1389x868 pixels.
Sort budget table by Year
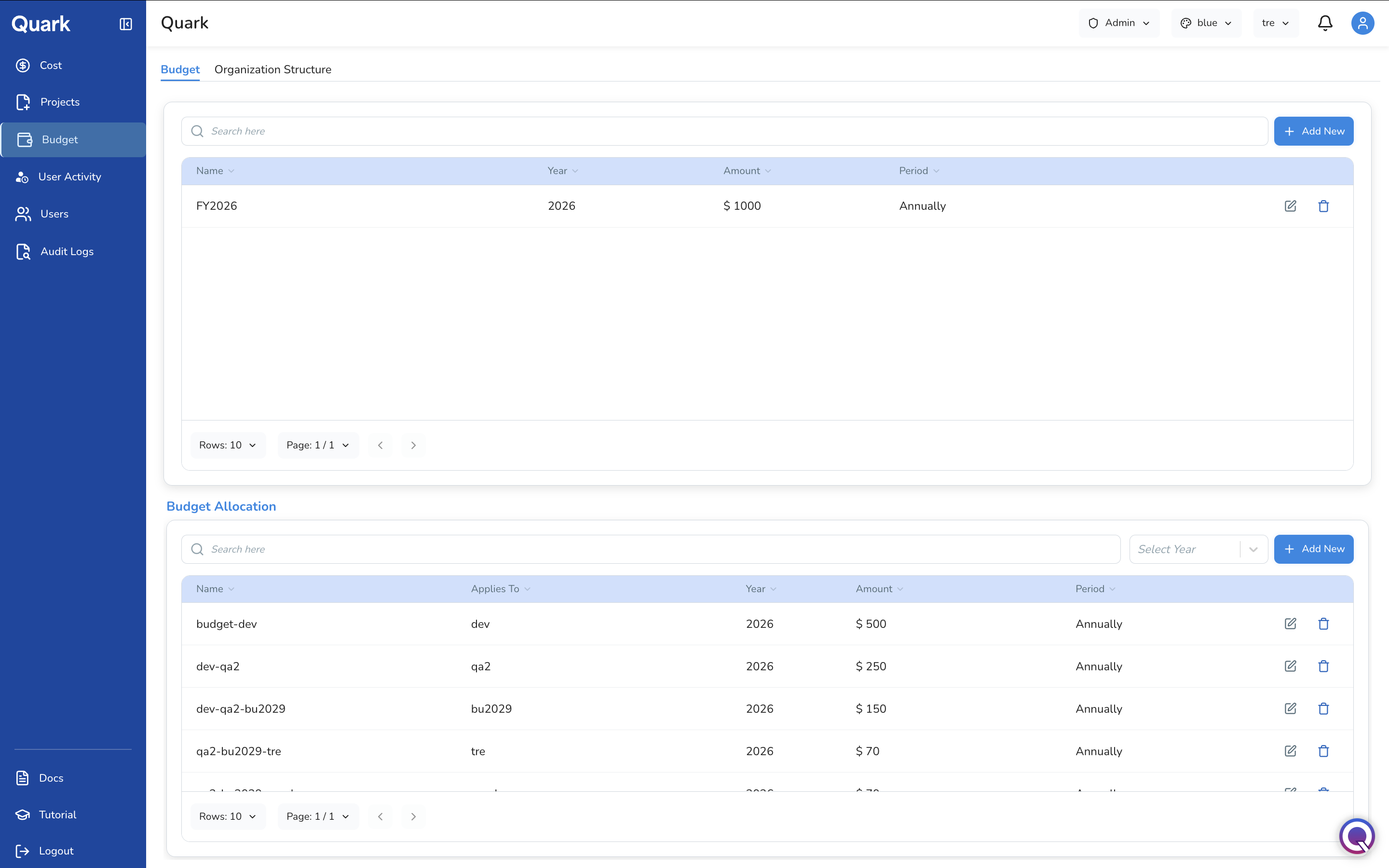click(562, 171)
